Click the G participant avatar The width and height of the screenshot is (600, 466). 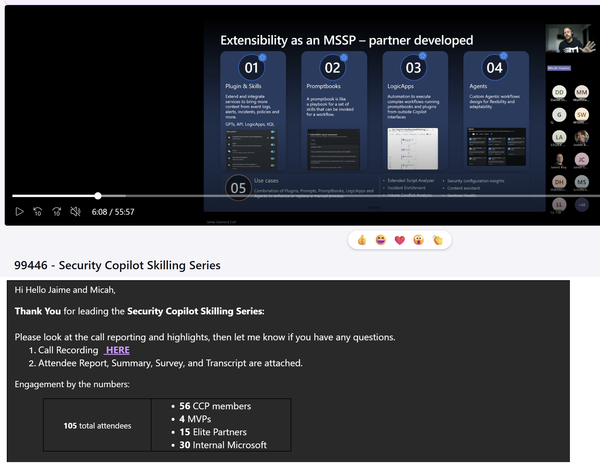coord(559,114)
